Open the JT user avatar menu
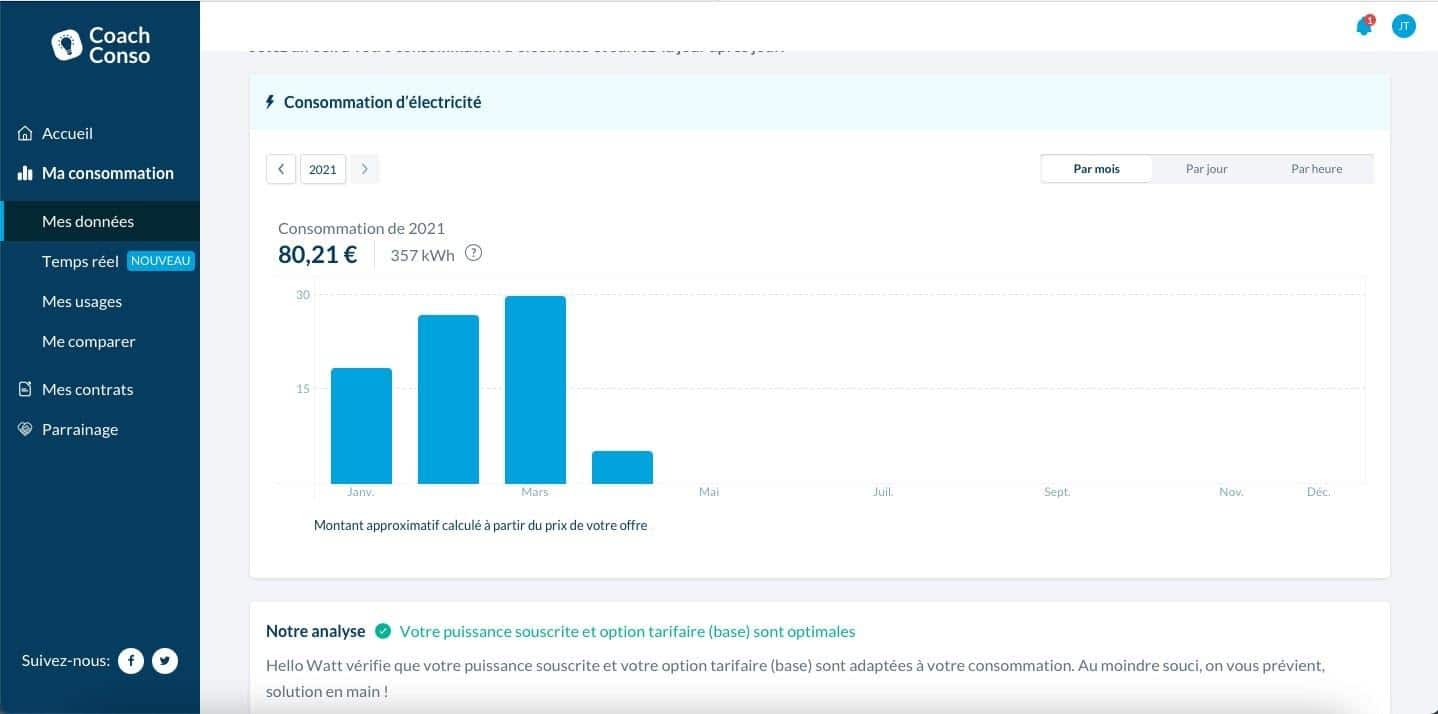Viewport: 1438px width, 714px height. [1403, 27]
